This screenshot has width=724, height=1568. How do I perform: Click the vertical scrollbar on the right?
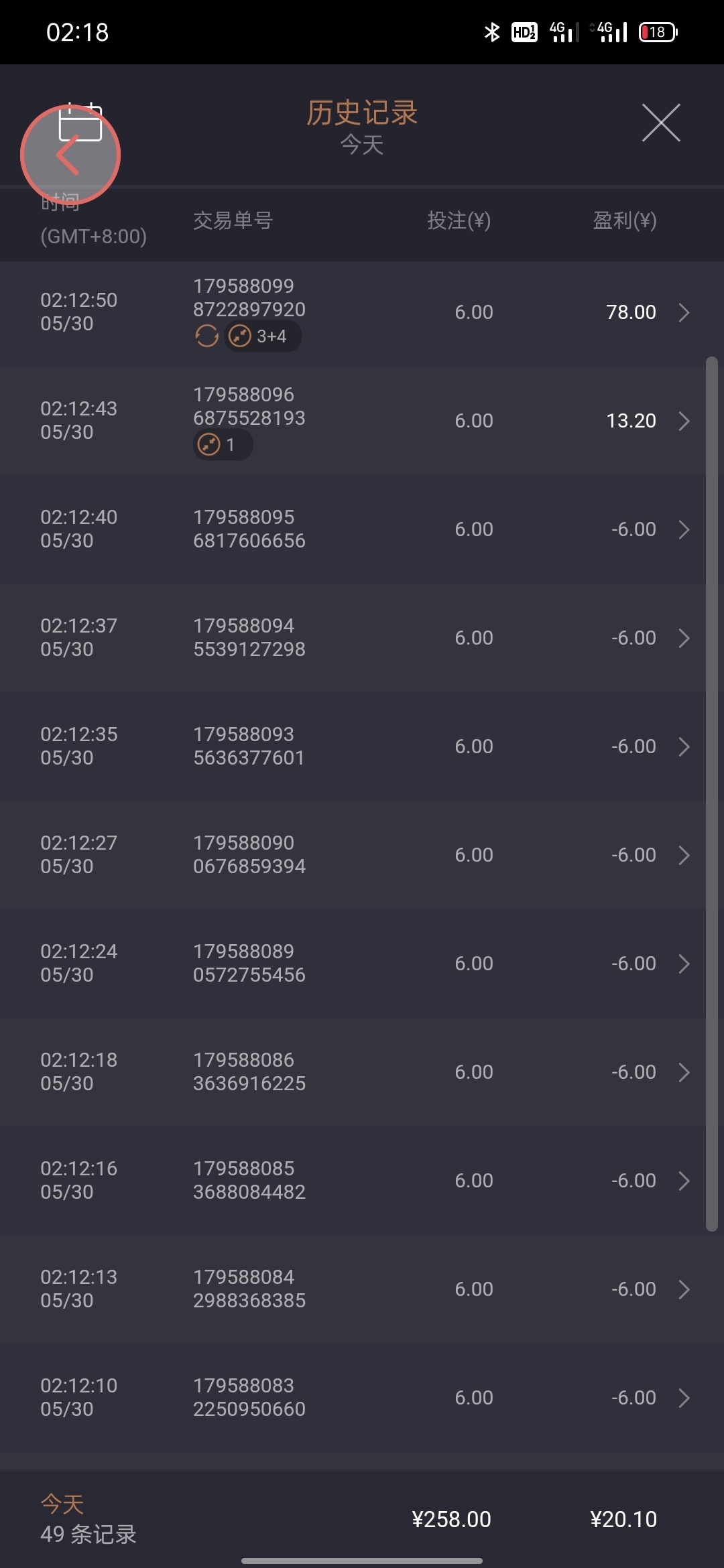[x=712, y=794]
